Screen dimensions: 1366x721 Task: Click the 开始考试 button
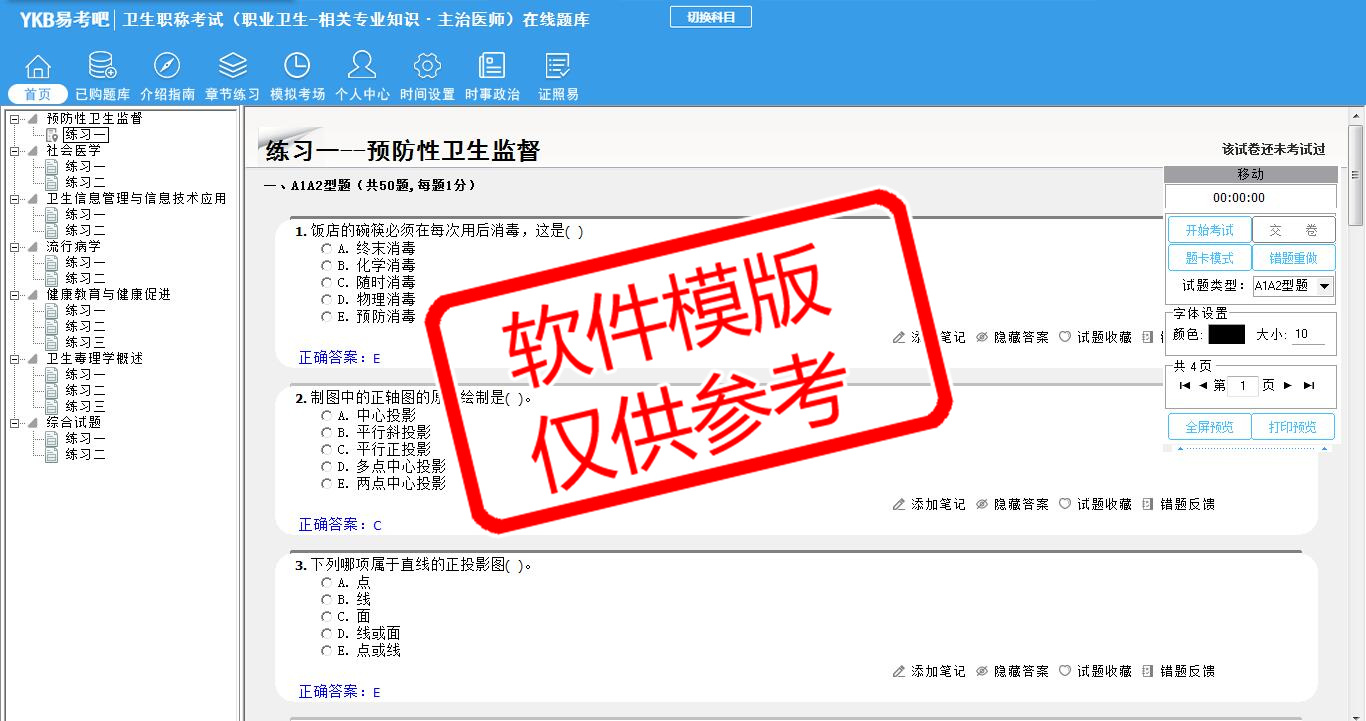1209,230
